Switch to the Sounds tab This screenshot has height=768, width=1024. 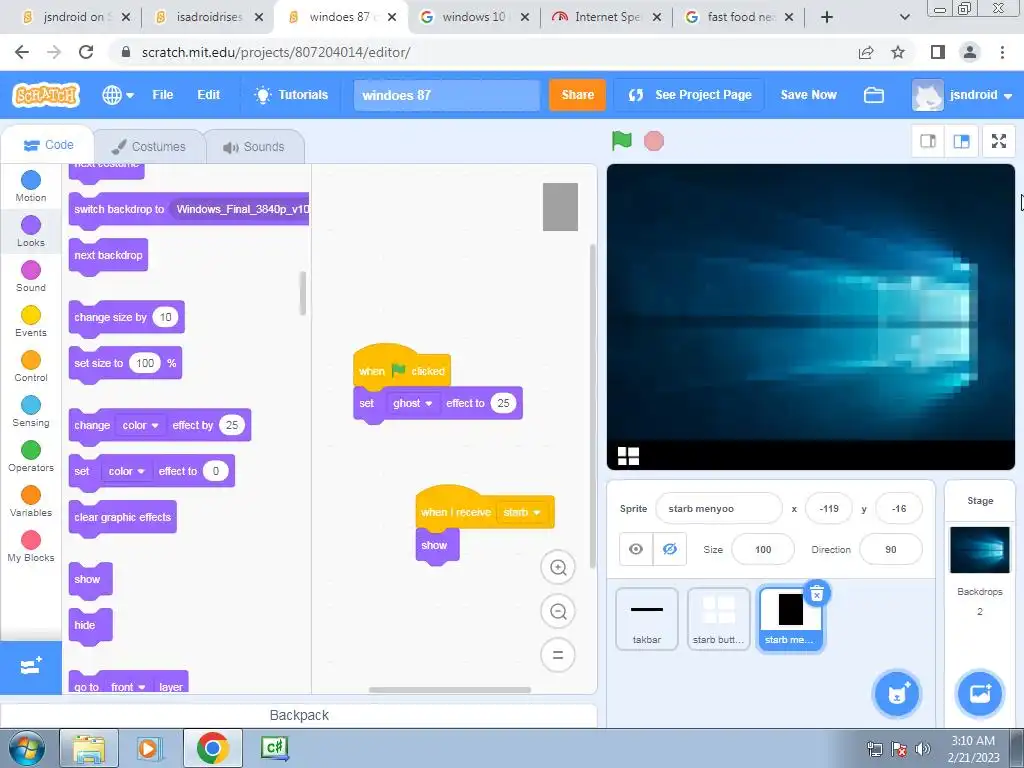[254, 146]
